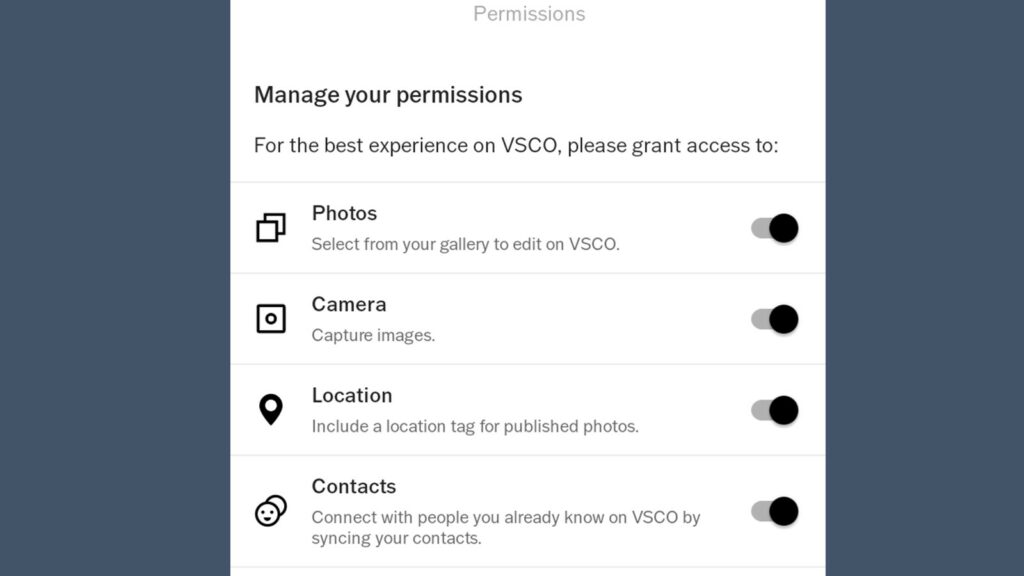Select the Contacts row label
Screen dimensions: 1024x576
(354, 487)
